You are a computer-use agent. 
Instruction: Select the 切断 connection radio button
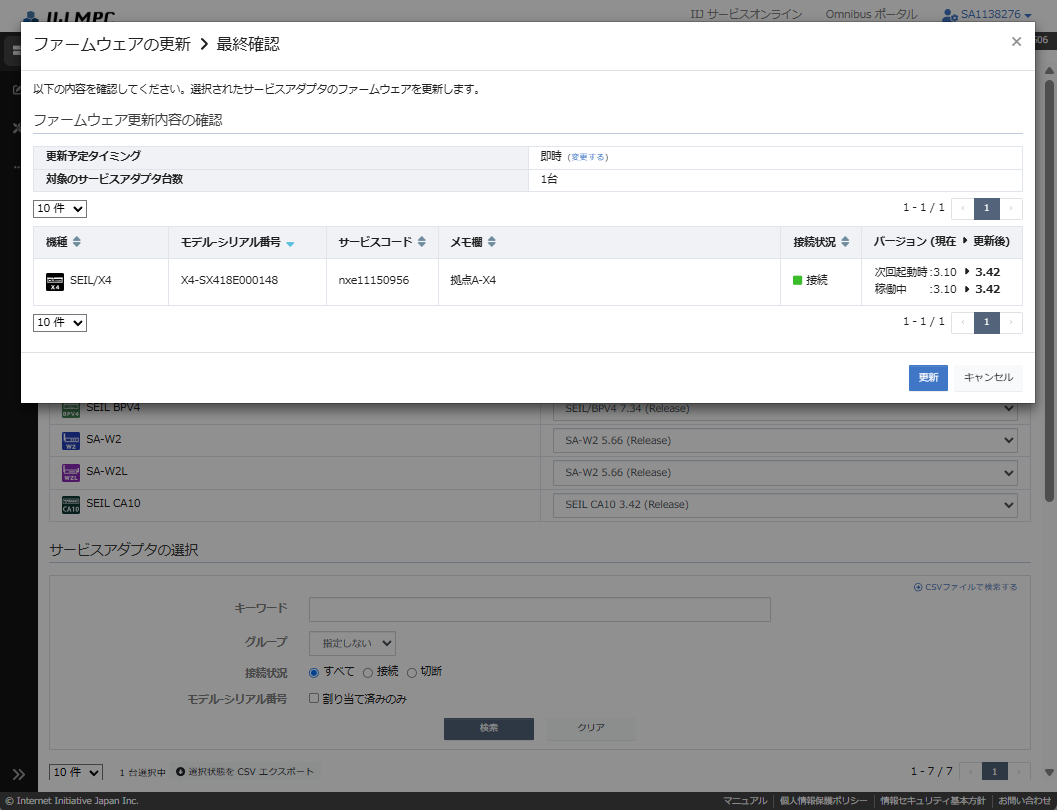[411, 673]
